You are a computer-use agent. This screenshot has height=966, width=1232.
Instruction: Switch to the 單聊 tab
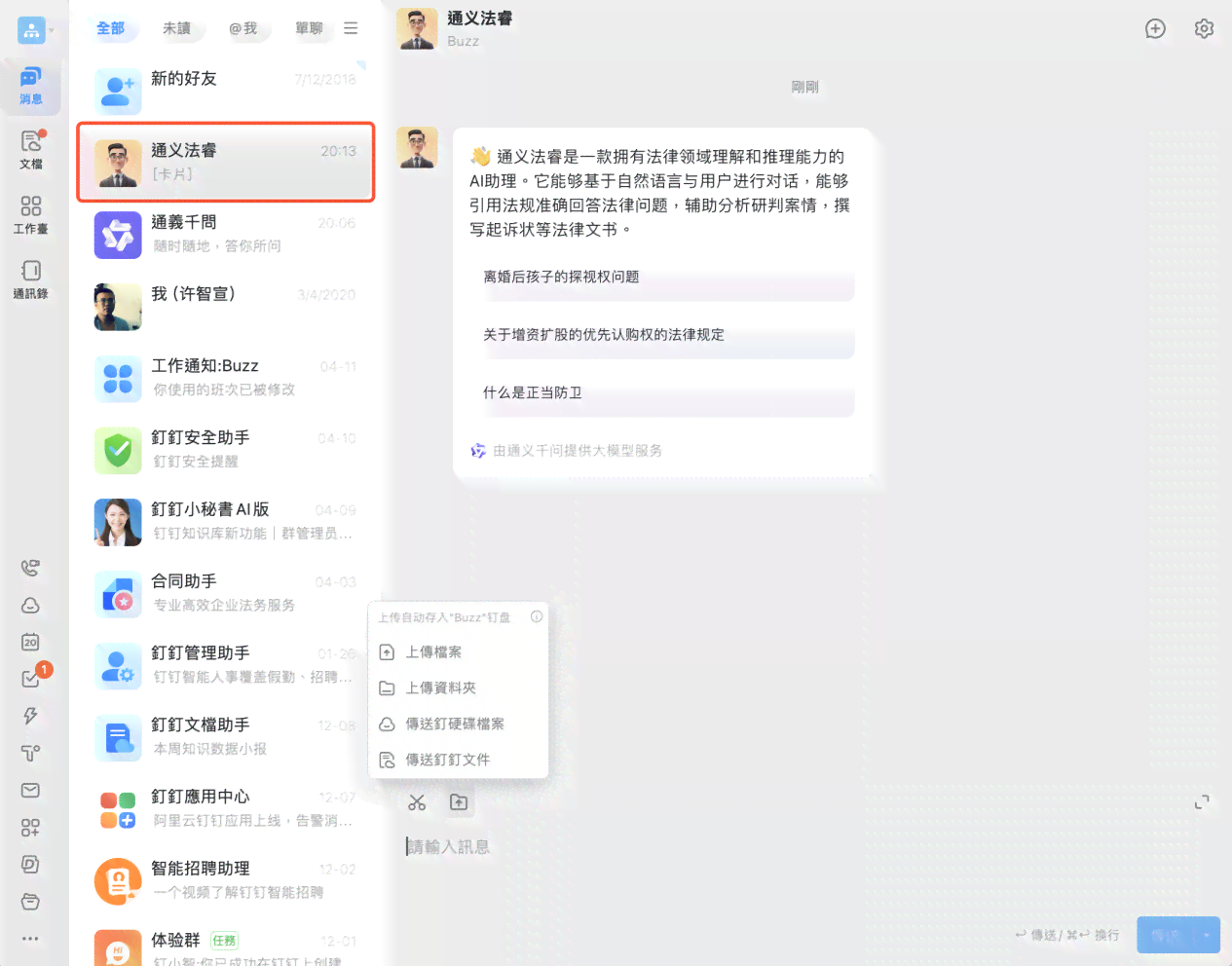coord(309,28)
